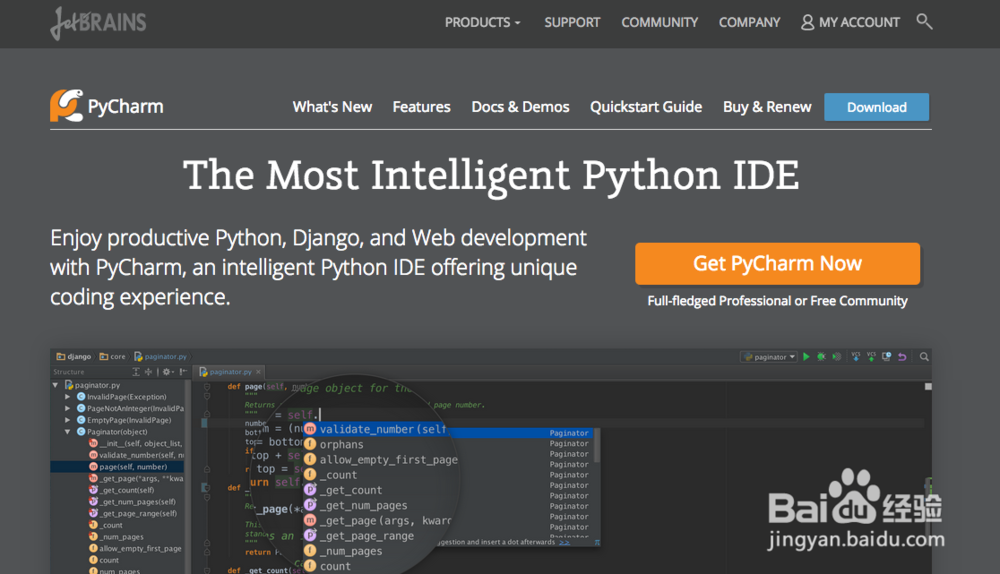1000x574 pixels.
Task: Click the JetBrains logo in the header
Action: [x=98, y=23]
